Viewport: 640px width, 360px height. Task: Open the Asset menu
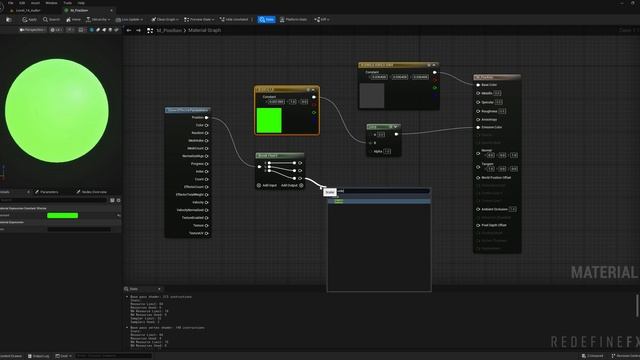[36, 3]
